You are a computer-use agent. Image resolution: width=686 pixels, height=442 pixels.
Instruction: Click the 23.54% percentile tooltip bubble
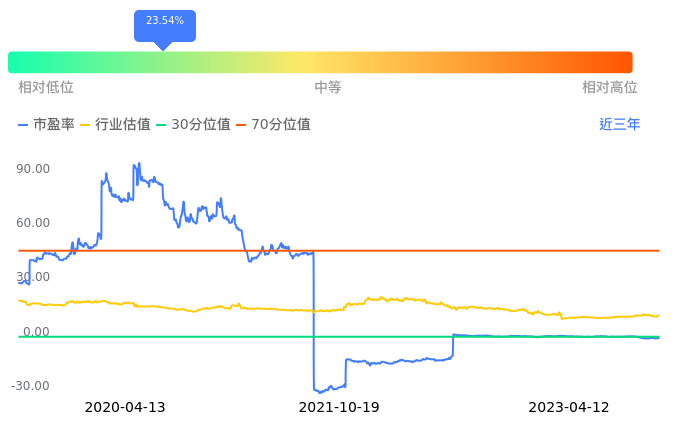pos(164,23)
